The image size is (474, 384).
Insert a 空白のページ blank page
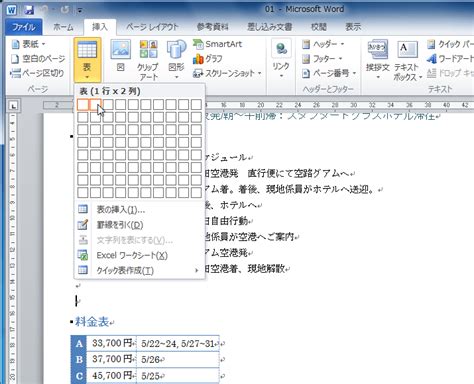coord(38,59)
